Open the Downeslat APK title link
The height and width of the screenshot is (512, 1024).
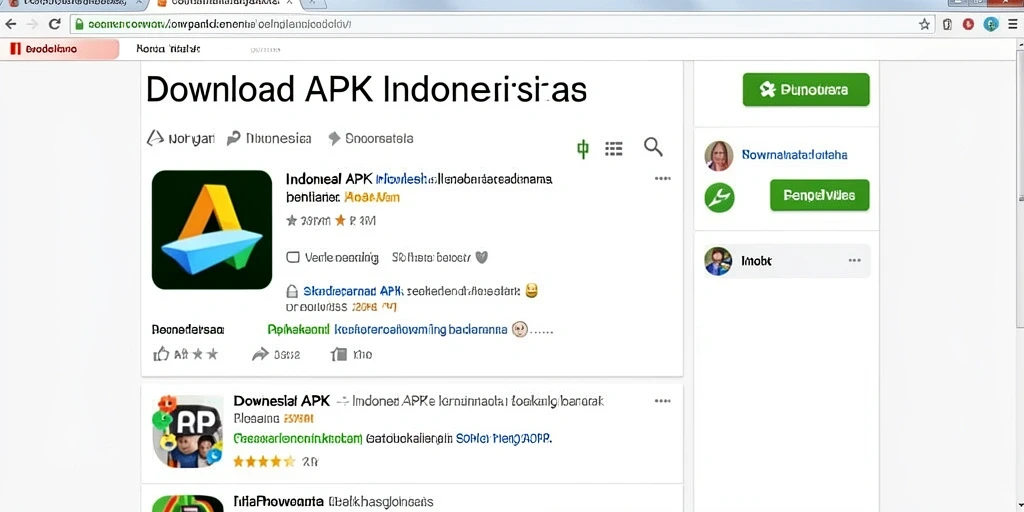[281, 400]
